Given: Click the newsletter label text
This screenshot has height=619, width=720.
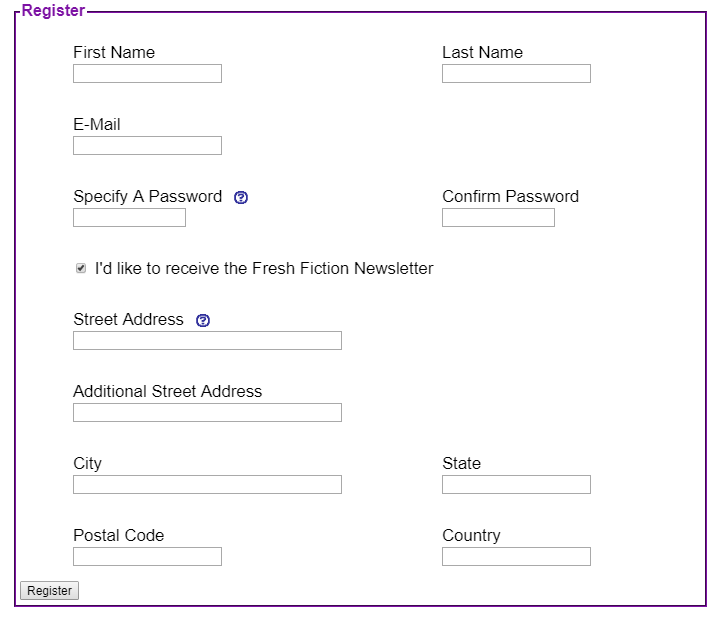Looking at the screenshot, I should 264,268.
